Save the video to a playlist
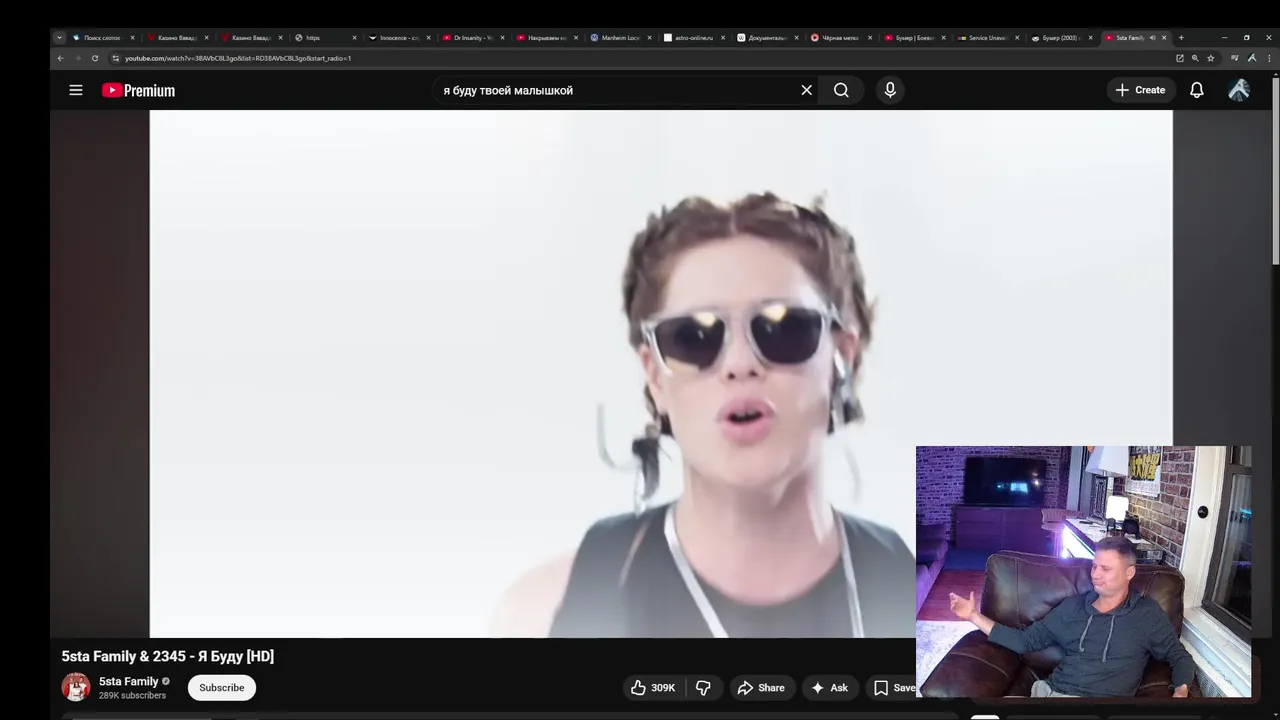1280x720 pixels. (893, 688)
